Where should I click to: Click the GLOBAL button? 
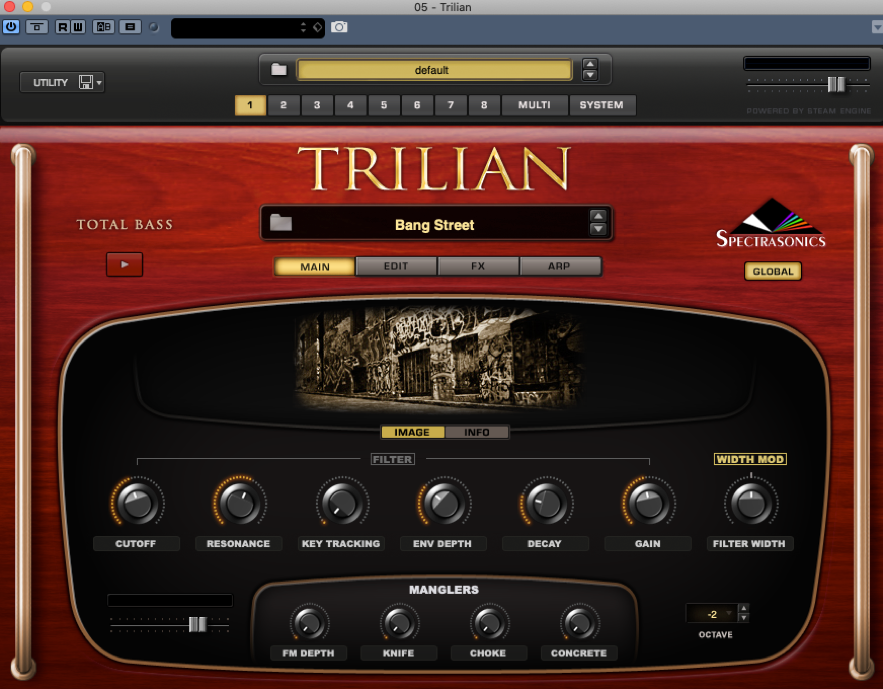pyautogui.click(x=773, y=271)
